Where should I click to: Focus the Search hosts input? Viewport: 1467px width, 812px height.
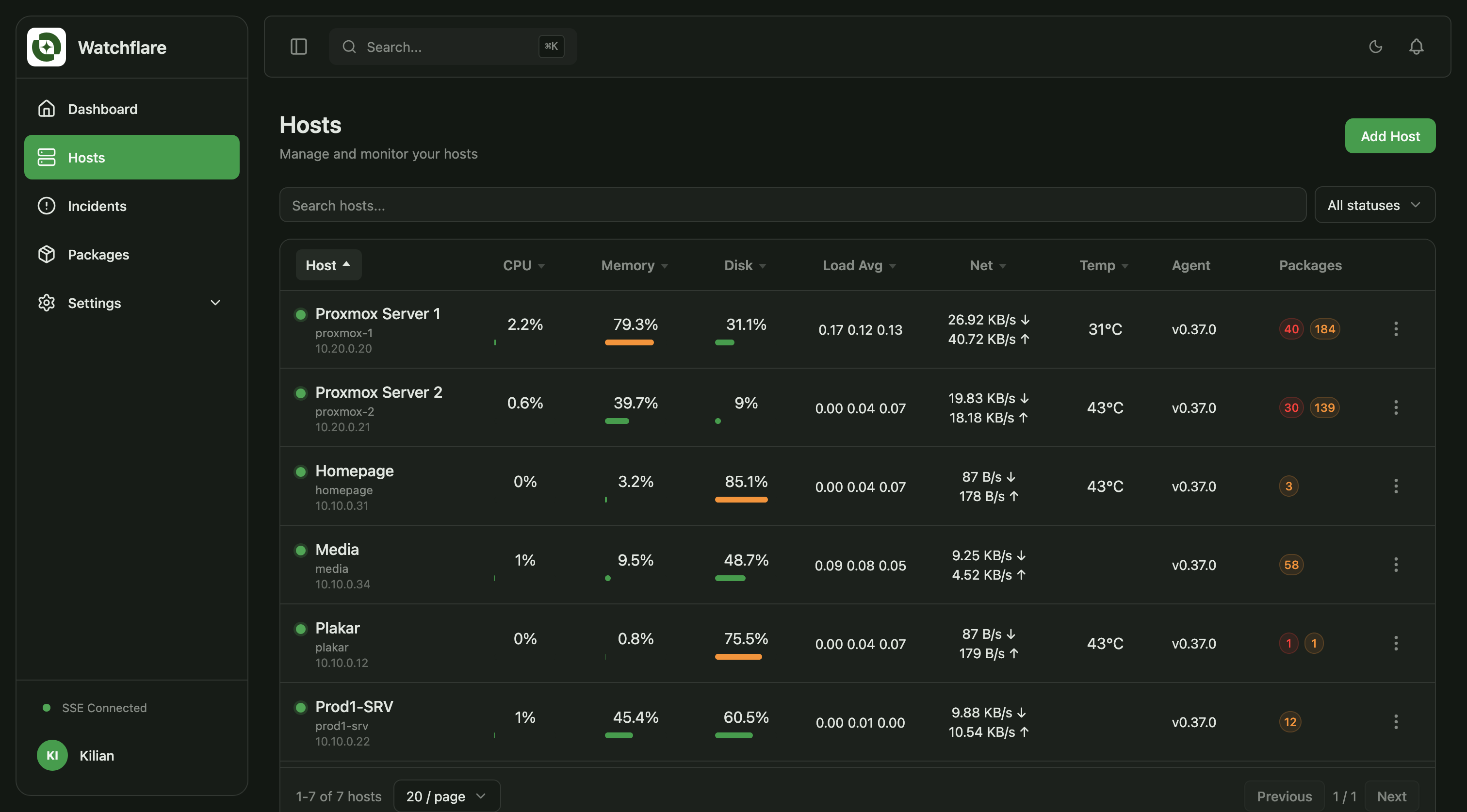click(x=792, y=205)
